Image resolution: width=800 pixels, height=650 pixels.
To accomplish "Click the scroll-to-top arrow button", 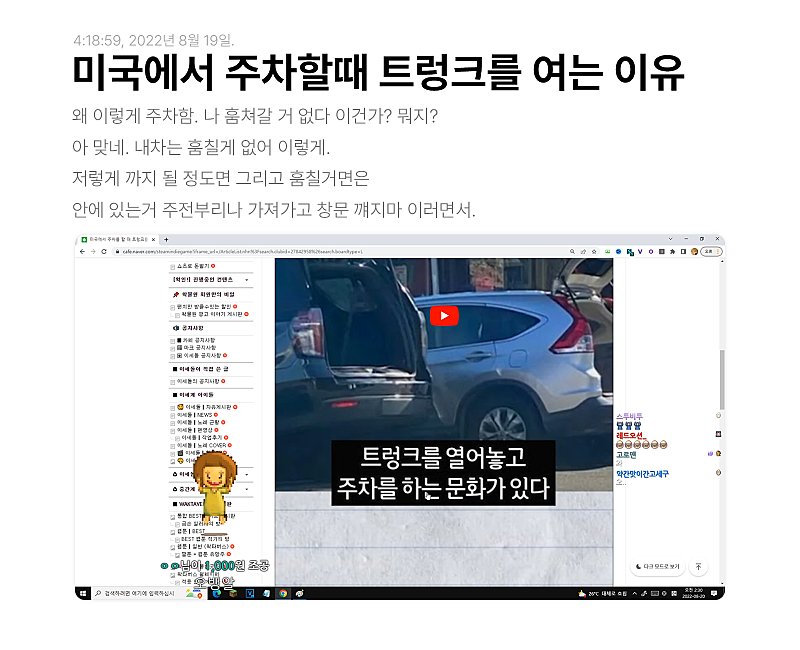I will tap(698, 566).
